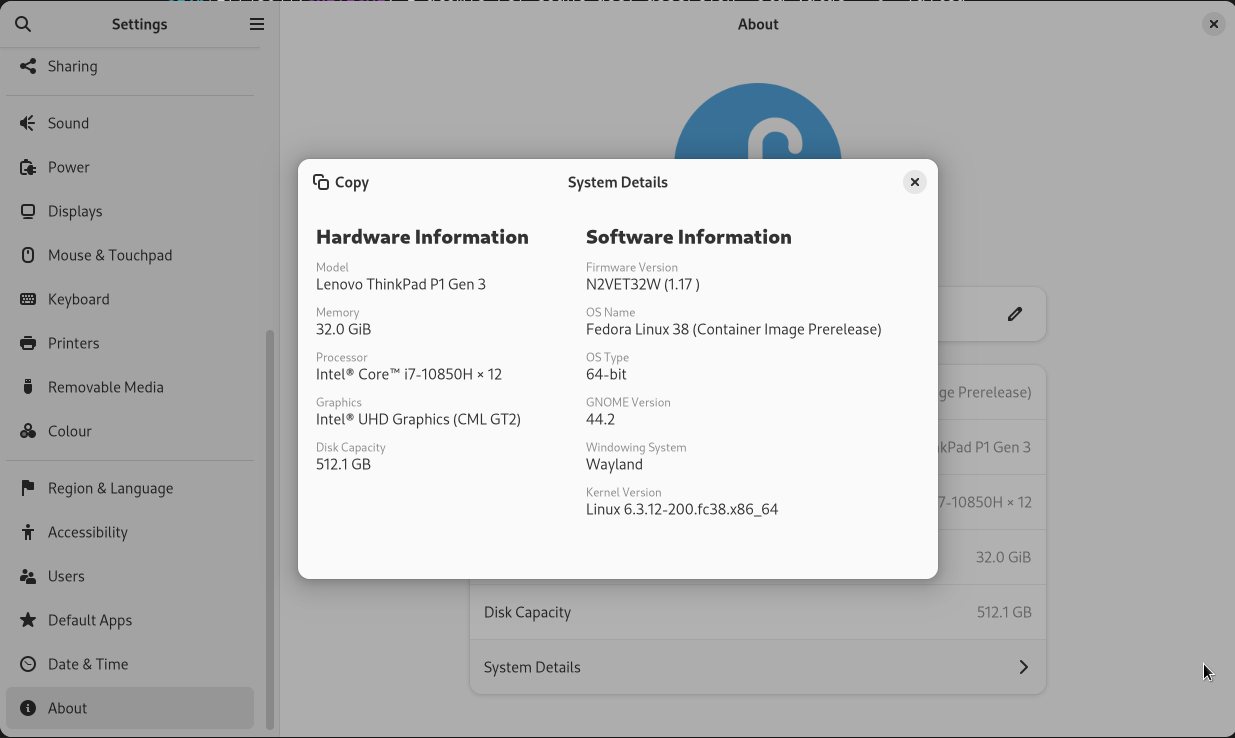Select the GNOME version 44.2 value
This screenshot has width=1235, height=738.
click(x=601, y=419)
